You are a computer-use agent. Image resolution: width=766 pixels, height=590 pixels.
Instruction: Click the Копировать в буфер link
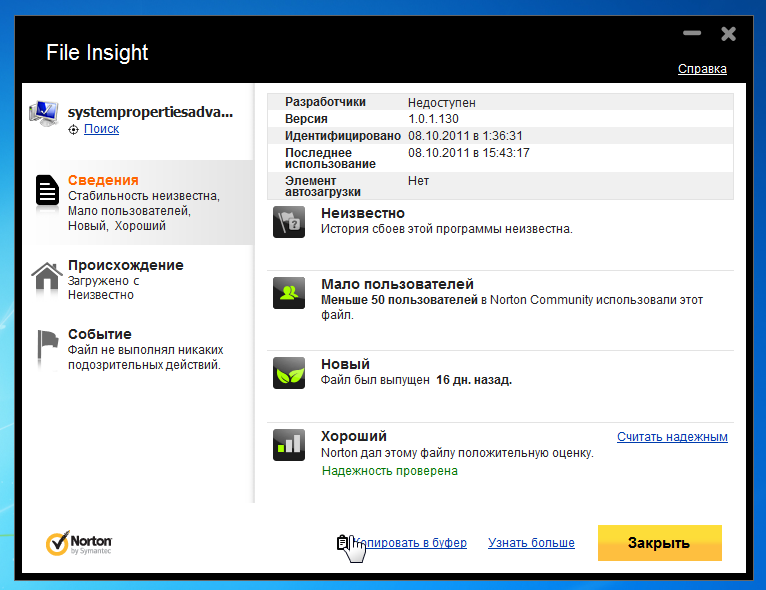410,543
